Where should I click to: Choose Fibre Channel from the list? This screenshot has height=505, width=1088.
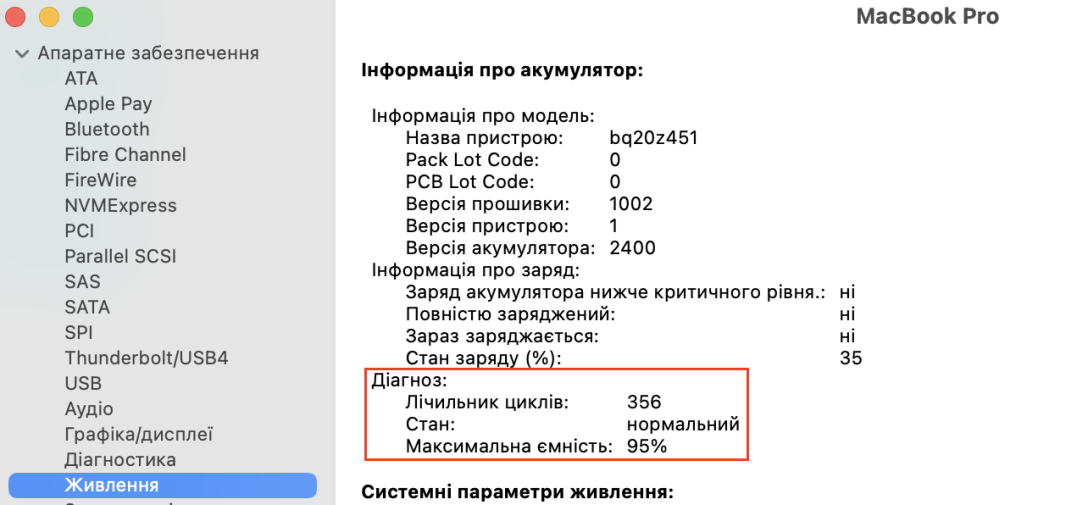125,155
